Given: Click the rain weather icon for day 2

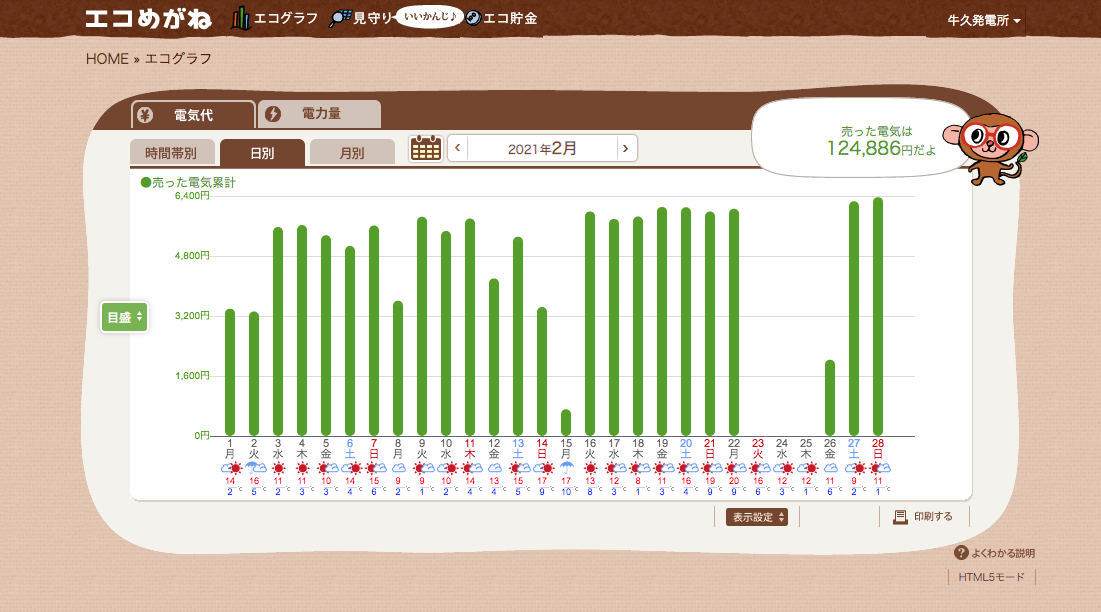Looking at the screenshot, I should [x=254, y=467].
